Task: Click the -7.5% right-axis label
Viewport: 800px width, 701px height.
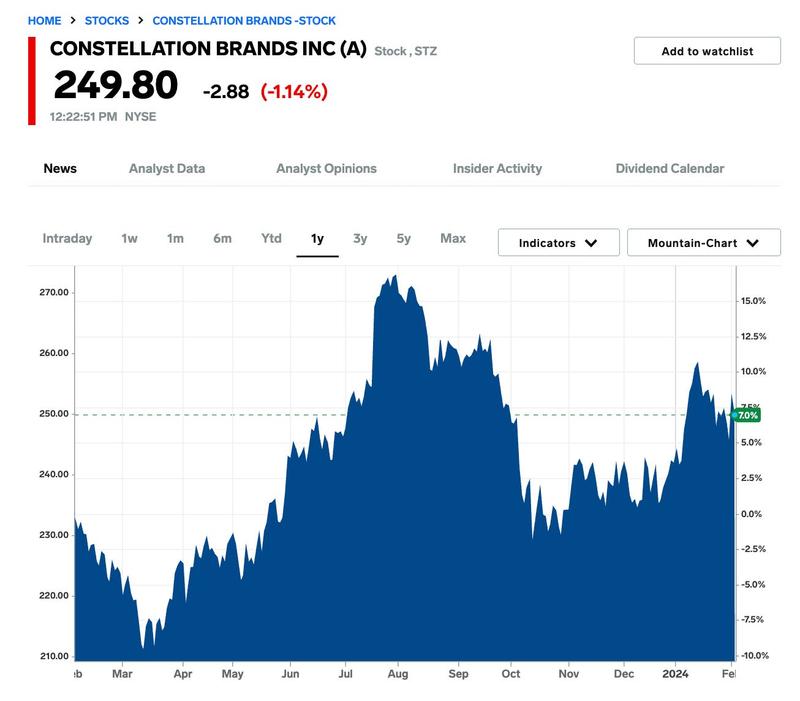Action: [753, 620]
